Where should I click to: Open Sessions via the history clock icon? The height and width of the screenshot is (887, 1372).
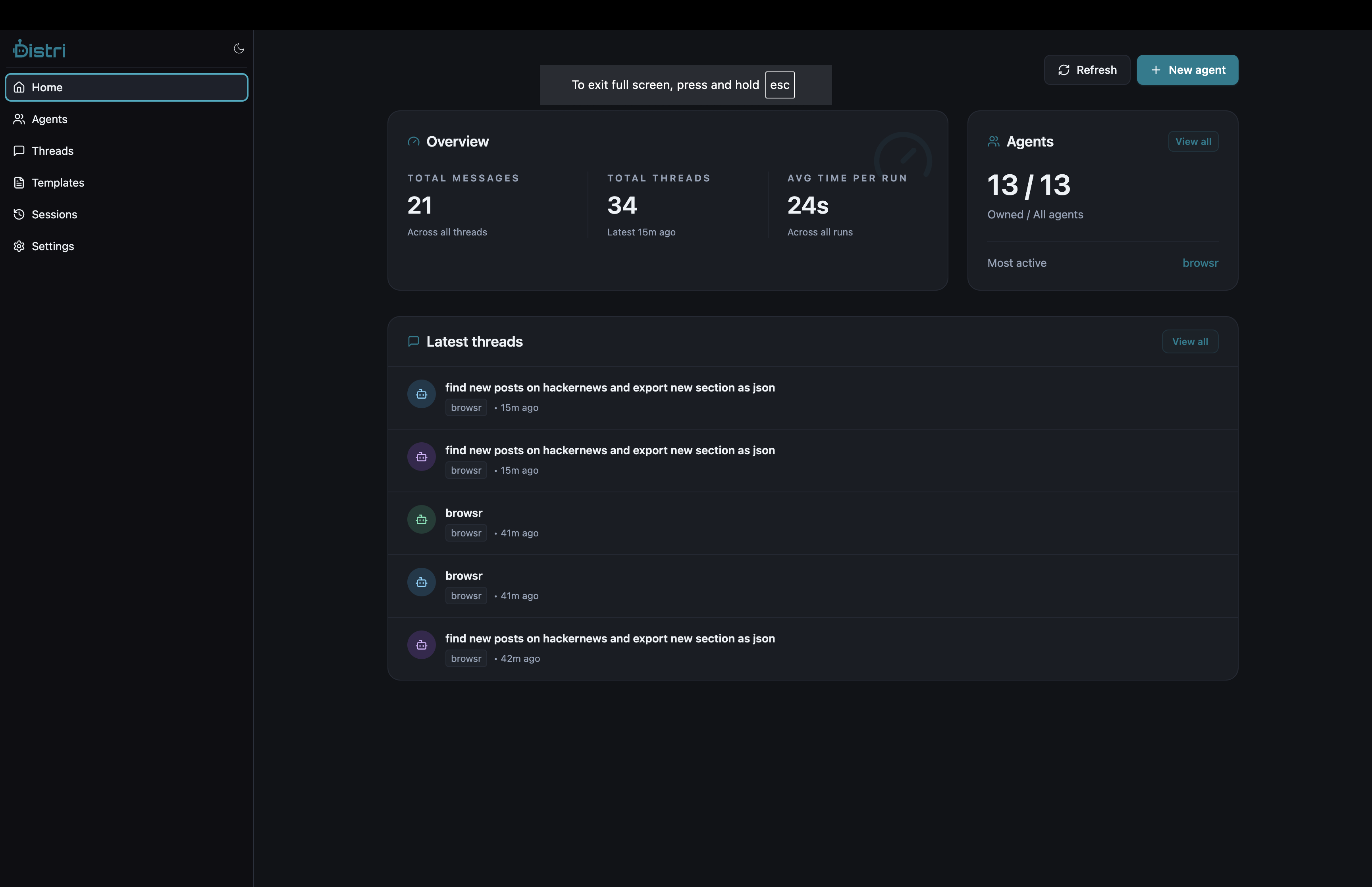coord(19,214)
